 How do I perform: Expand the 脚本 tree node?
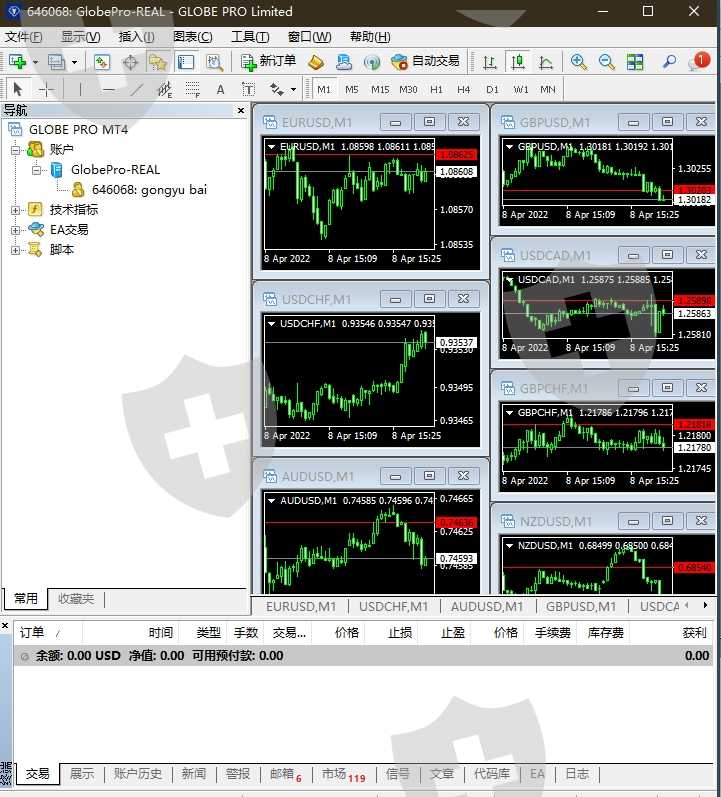click(16, 250)
